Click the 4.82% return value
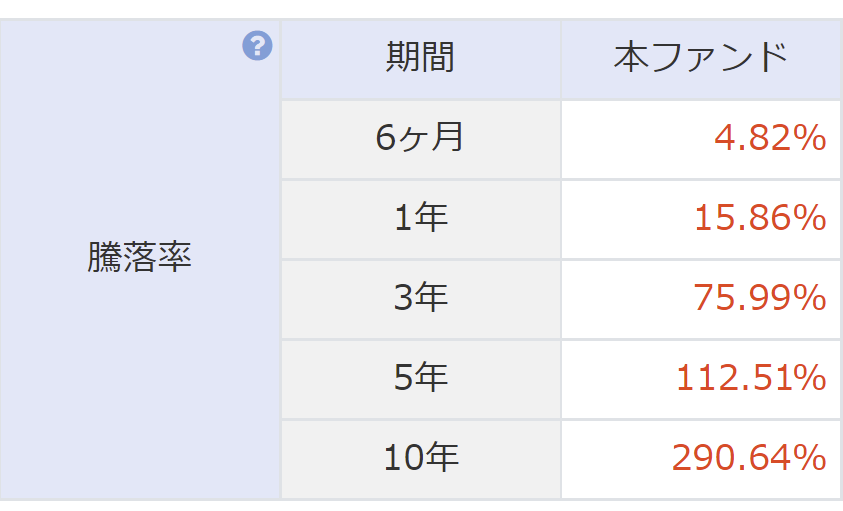Image resolution: width=843 pixels, height=511 pixels. click(770, 138)
